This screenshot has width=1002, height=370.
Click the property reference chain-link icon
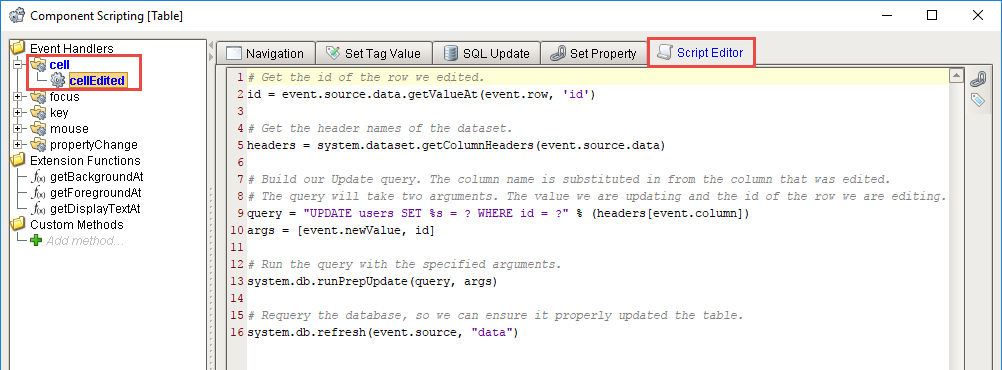(978, 79)
